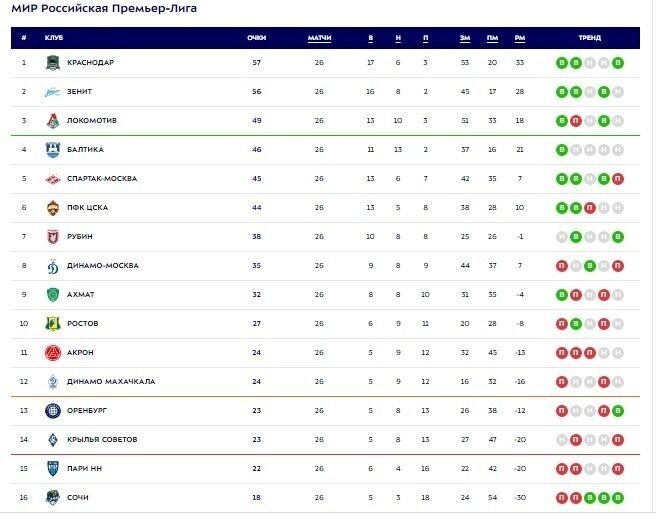Click the Orenburg round club badge
This screenshot has height=518, width=656.
click(53, 411)
